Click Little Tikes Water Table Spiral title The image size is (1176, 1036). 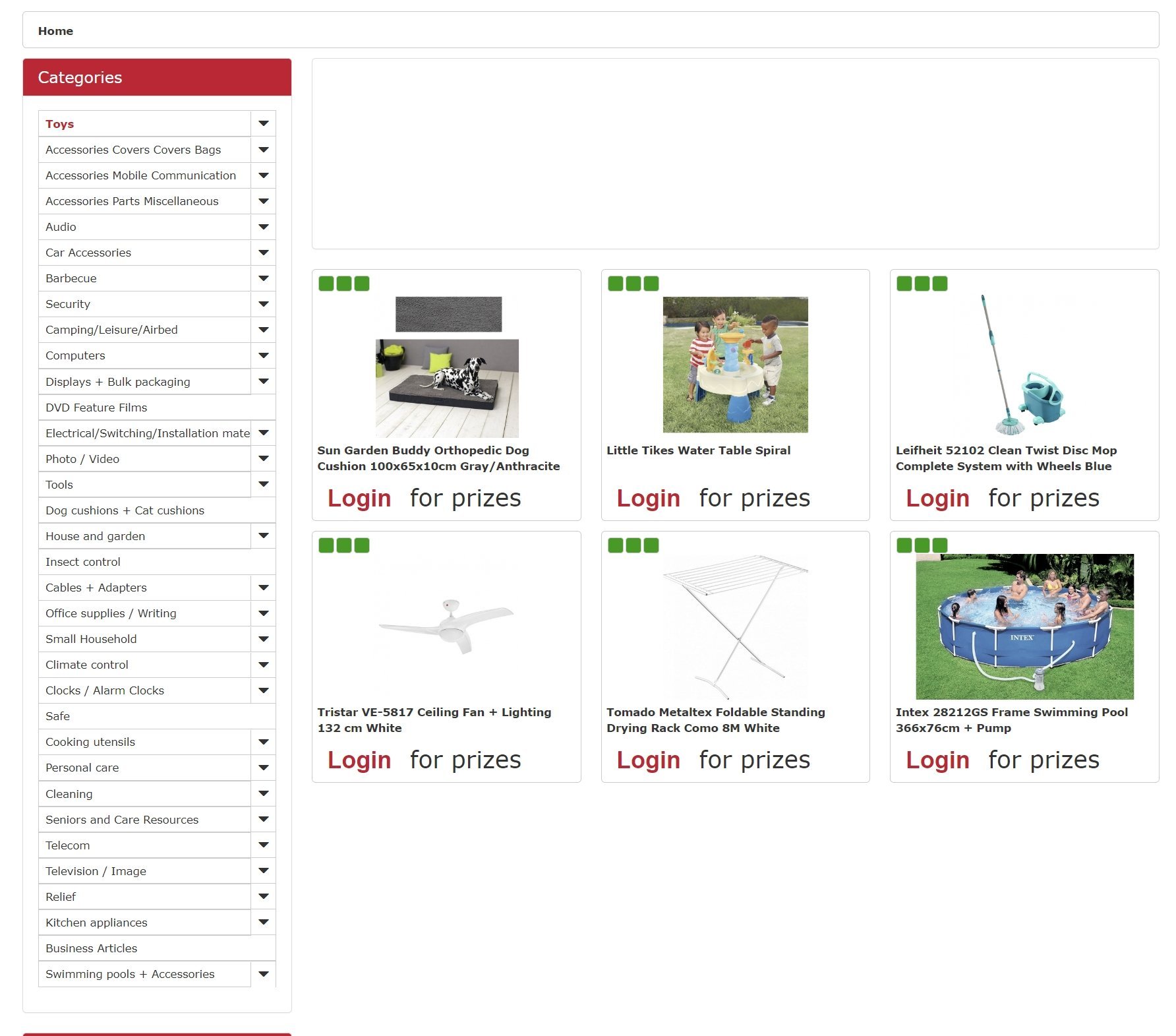pos(698,450)
